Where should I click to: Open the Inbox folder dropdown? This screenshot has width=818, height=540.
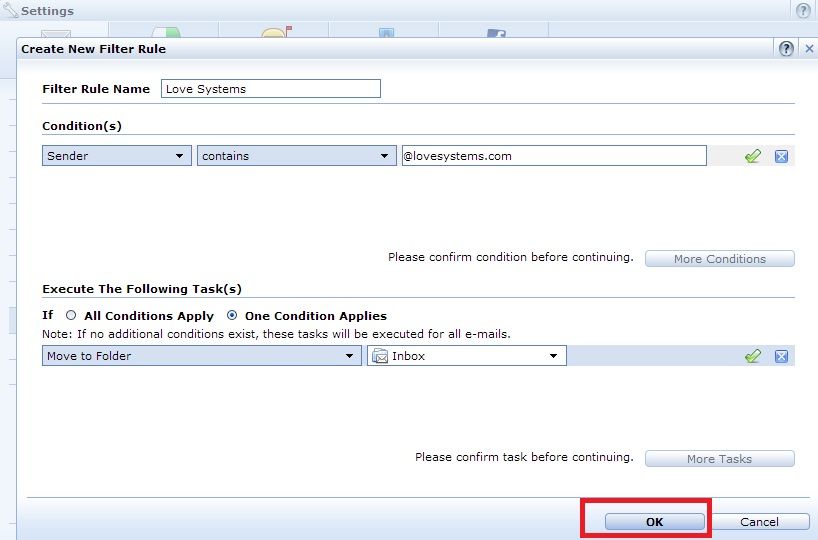[466, 355]
